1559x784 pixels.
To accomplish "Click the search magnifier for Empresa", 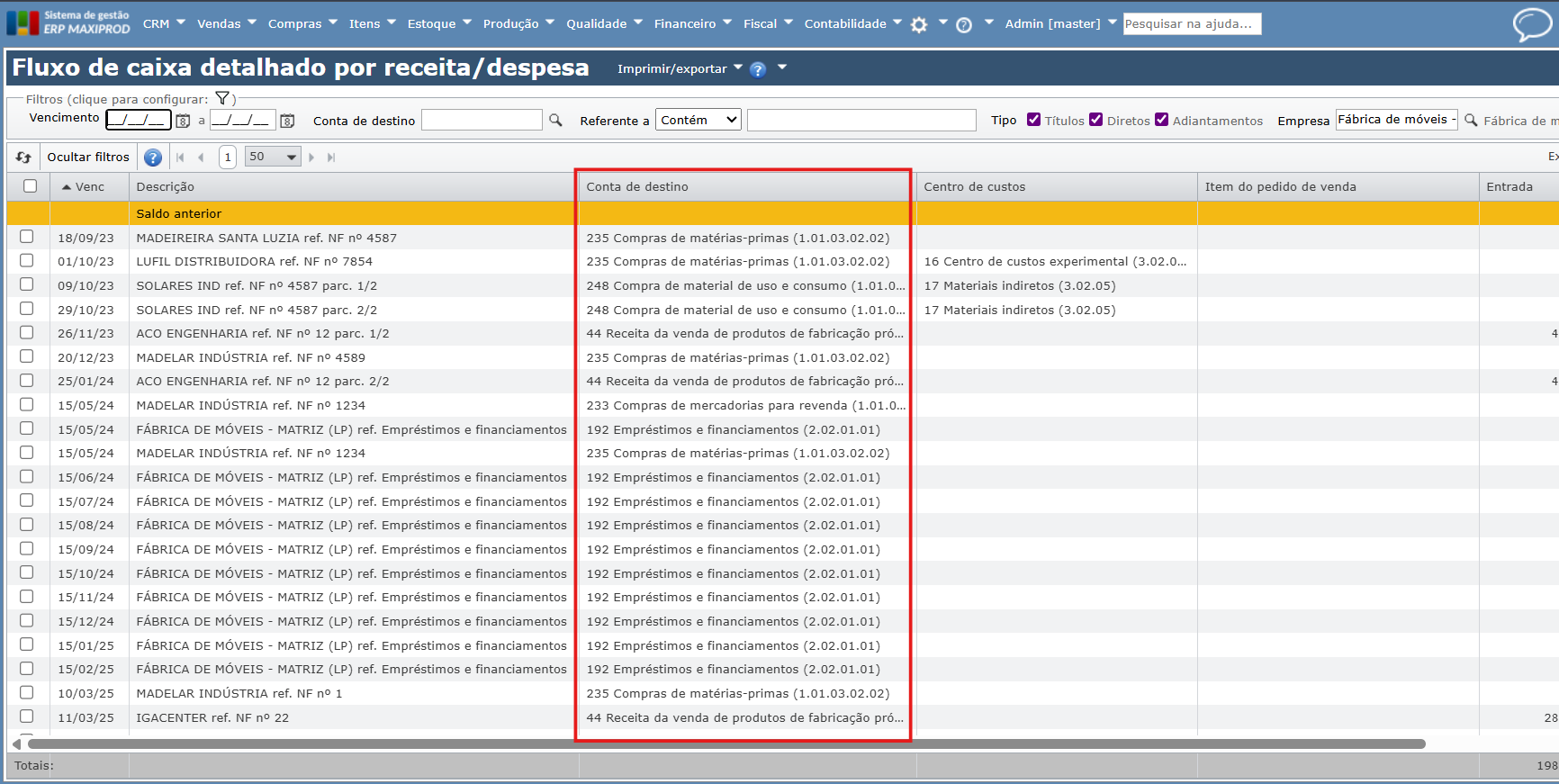I will (x=1471, y=120).
